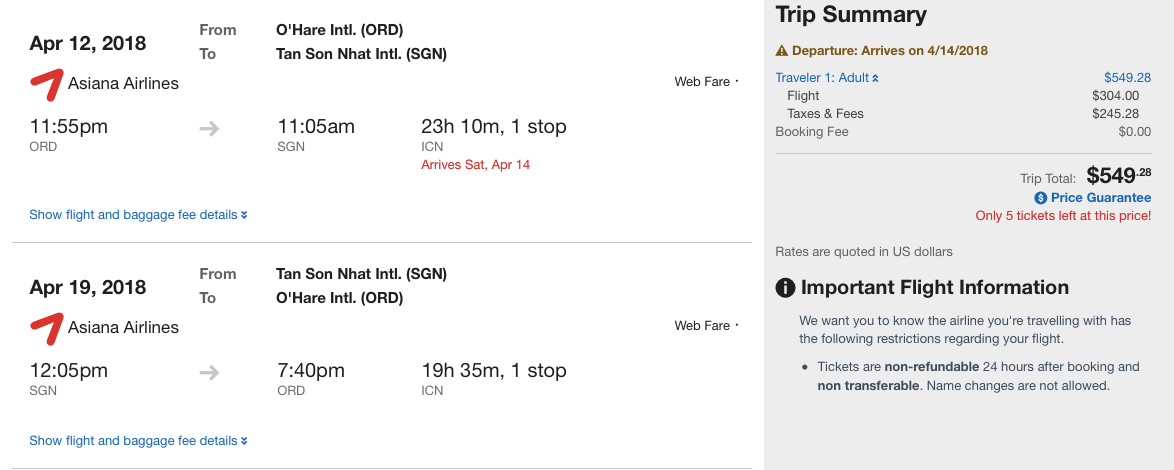Click the Only 5 tickets left warning

tap(1063, 216)
